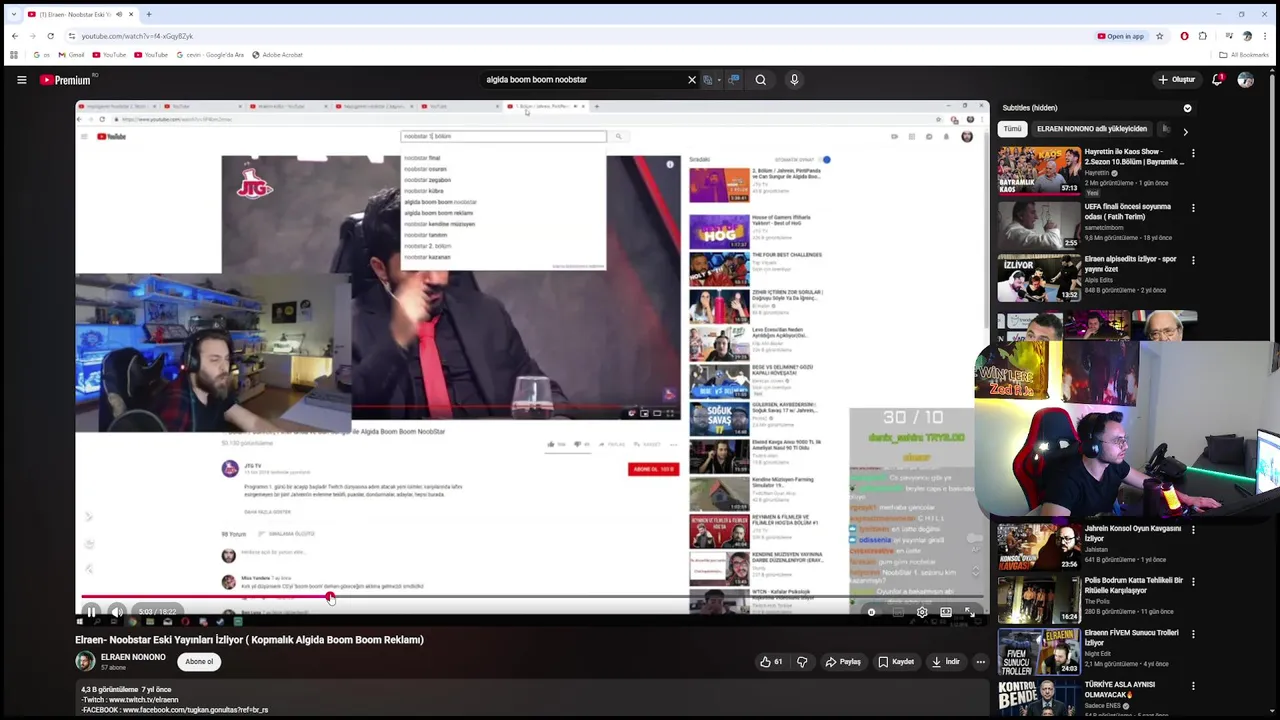1280x720 pixels.
Task: Open notifications bell with one alert
Action: [1217, 80]
